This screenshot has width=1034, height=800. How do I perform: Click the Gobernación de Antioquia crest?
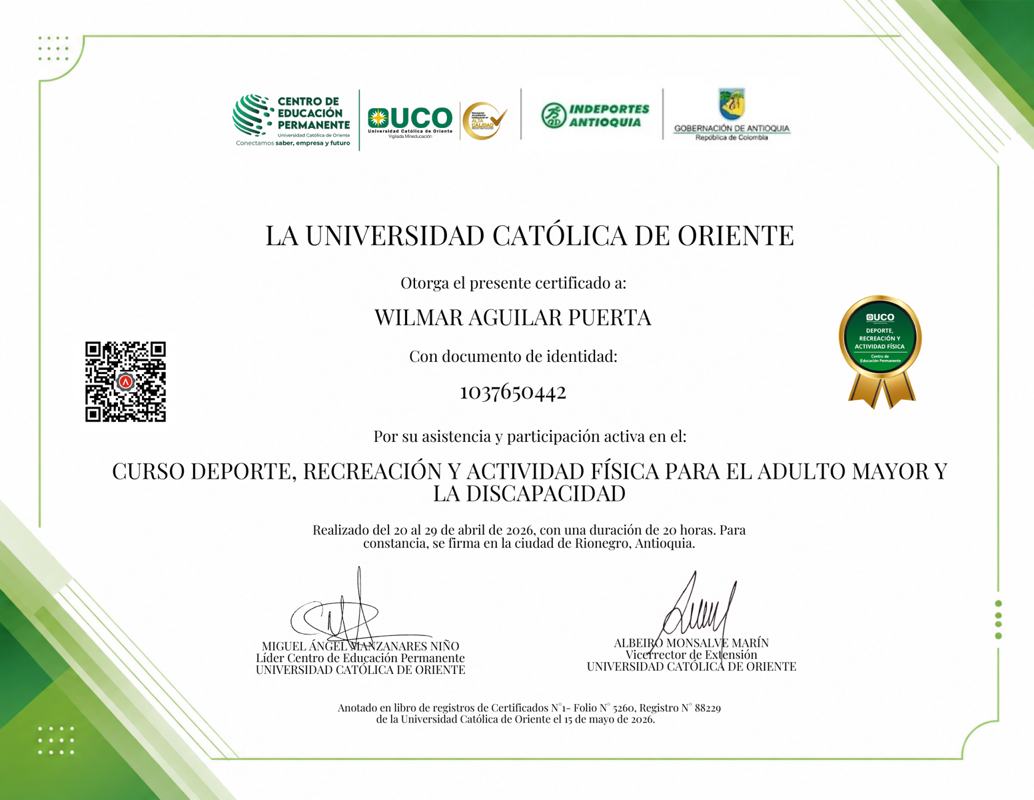tap(731, 104)
